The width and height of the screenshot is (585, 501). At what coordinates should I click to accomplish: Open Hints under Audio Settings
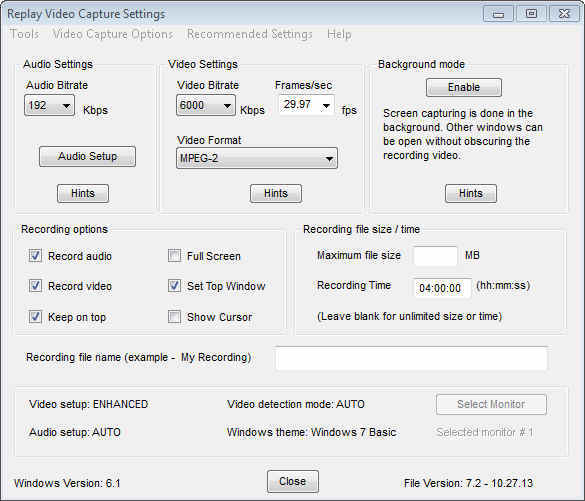pyautogui.click(x=83, y=193)
